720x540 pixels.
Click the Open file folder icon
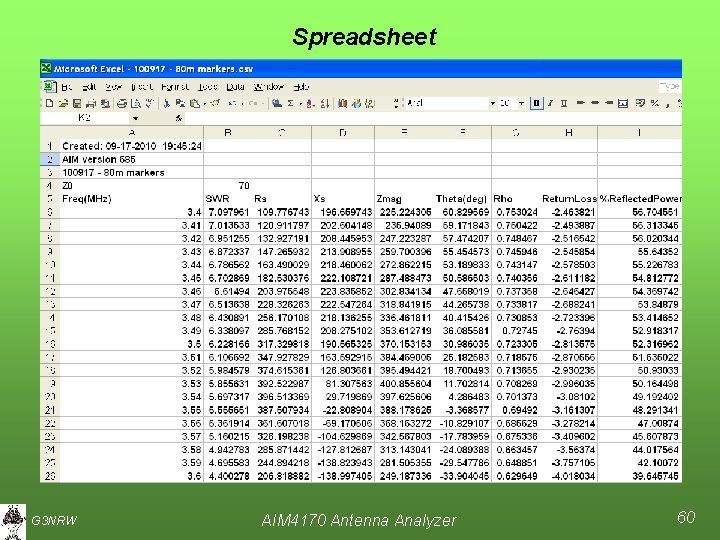pos(63,104)
